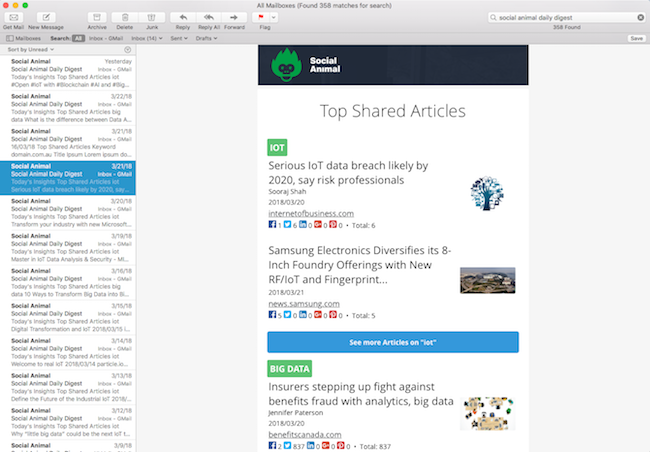Forward the selected email
The height and width of the screenshot is (452, 650).
click(x=234, y=17)
